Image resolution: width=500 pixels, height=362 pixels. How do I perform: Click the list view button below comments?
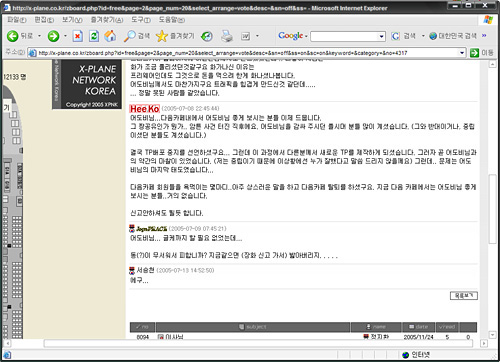(464, 296)
